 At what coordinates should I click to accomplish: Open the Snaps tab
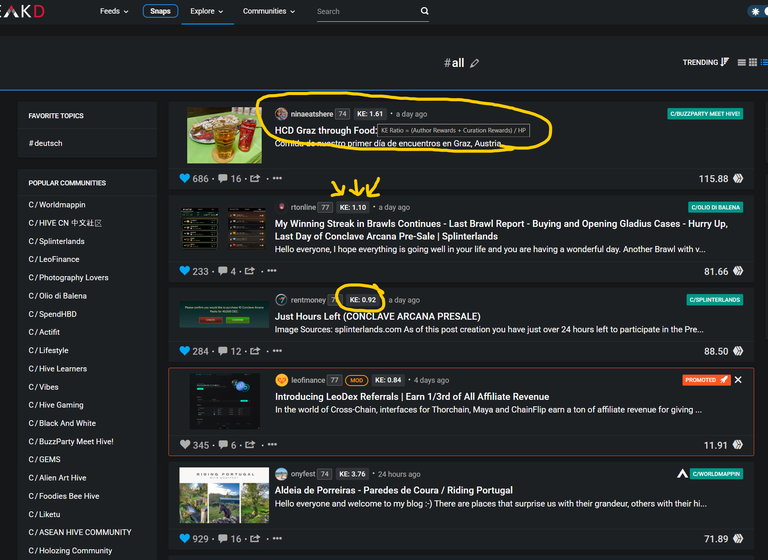[160, 11]
